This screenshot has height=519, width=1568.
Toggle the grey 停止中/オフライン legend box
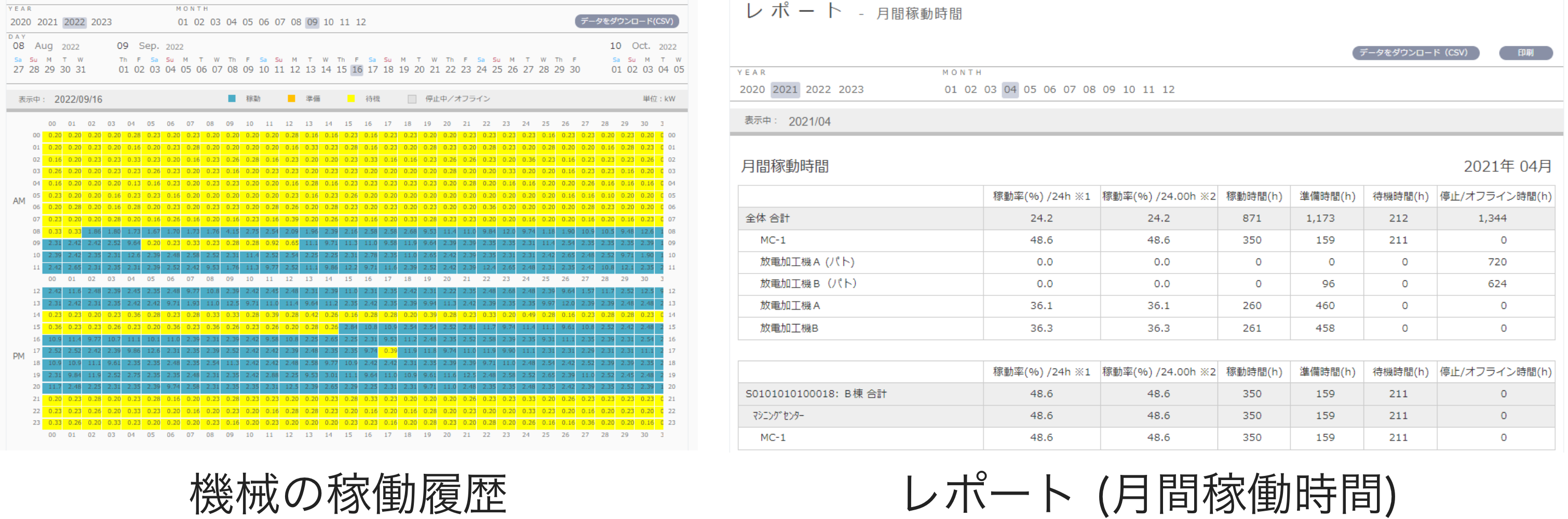coord(412,99)
